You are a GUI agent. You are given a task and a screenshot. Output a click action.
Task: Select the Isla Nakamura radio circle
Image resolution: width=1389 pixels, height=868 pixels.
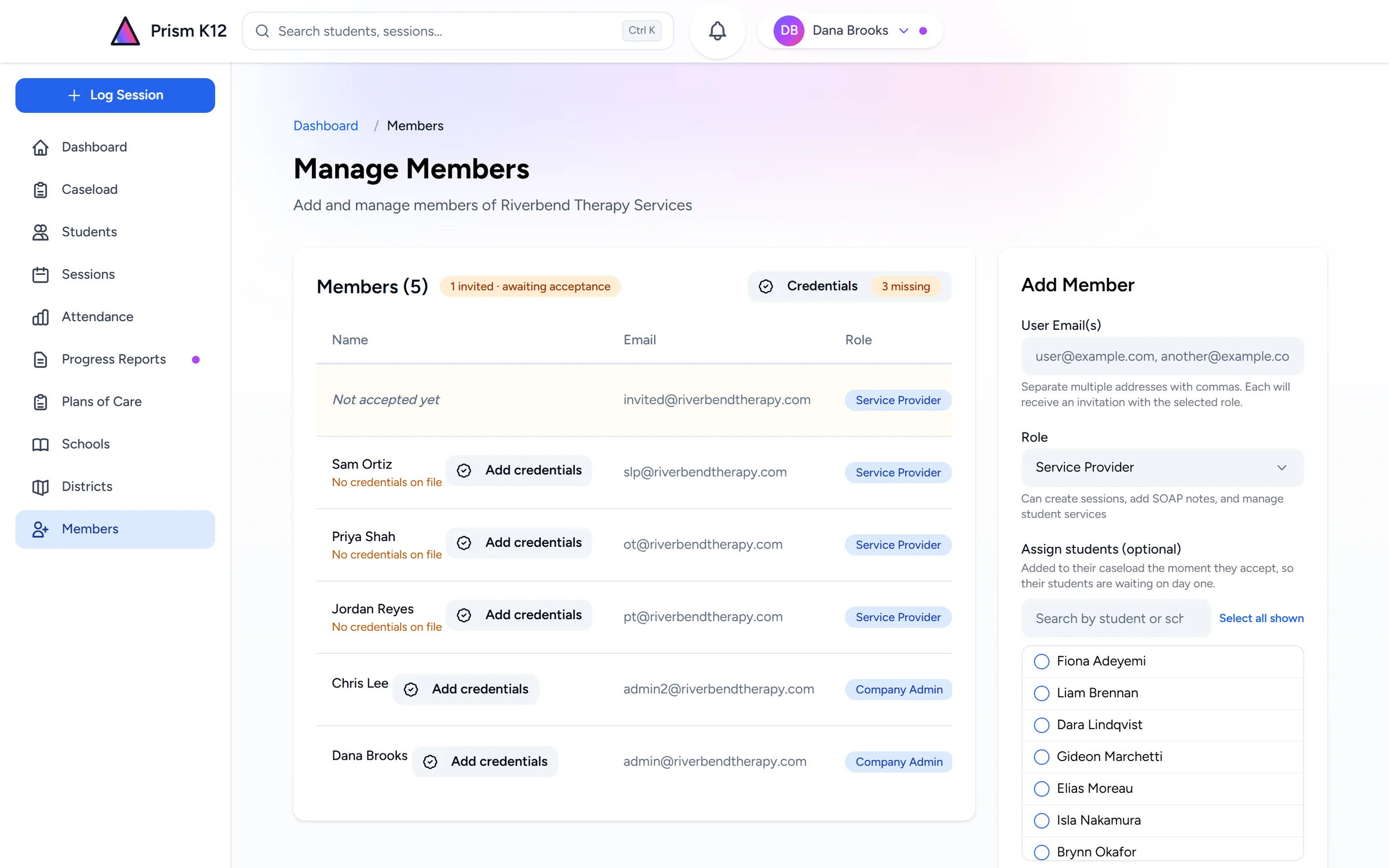tap(1041, 821)
